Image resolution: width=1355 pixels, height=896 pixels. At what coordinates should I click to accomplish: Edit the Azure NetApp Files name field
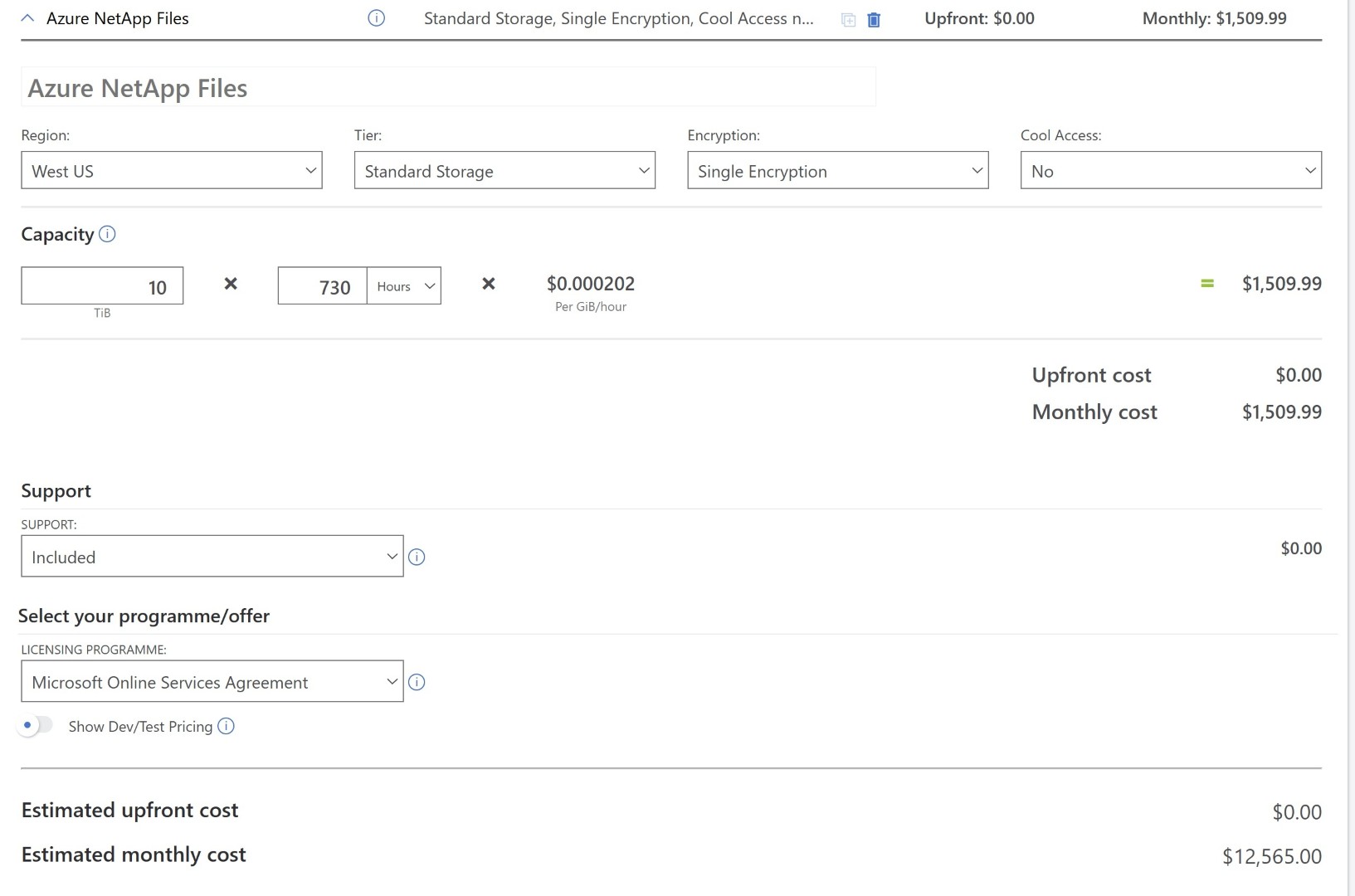coord(448,87)
